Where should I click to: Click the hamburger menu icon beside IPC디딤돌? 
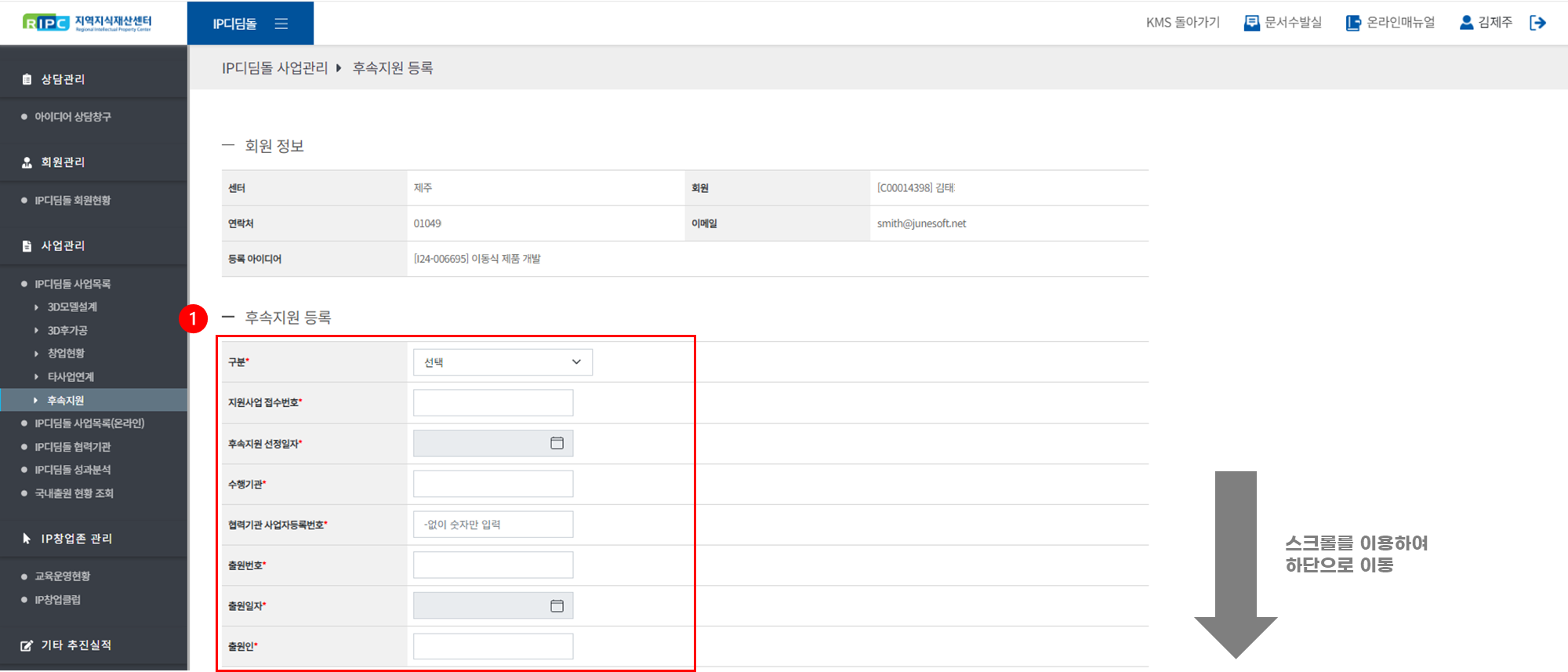[281, 24]
